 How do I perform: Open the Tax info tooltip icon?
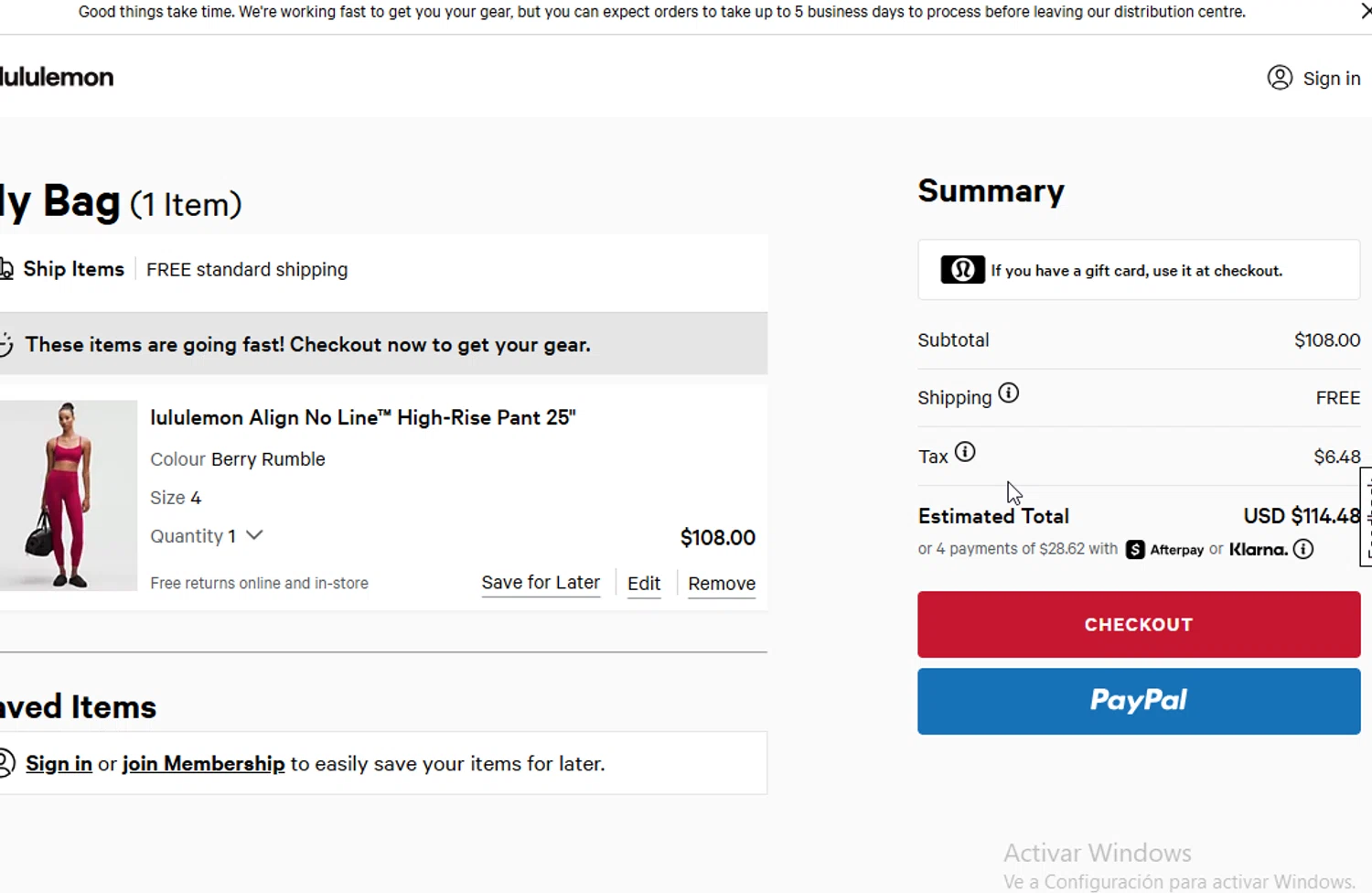965,452
